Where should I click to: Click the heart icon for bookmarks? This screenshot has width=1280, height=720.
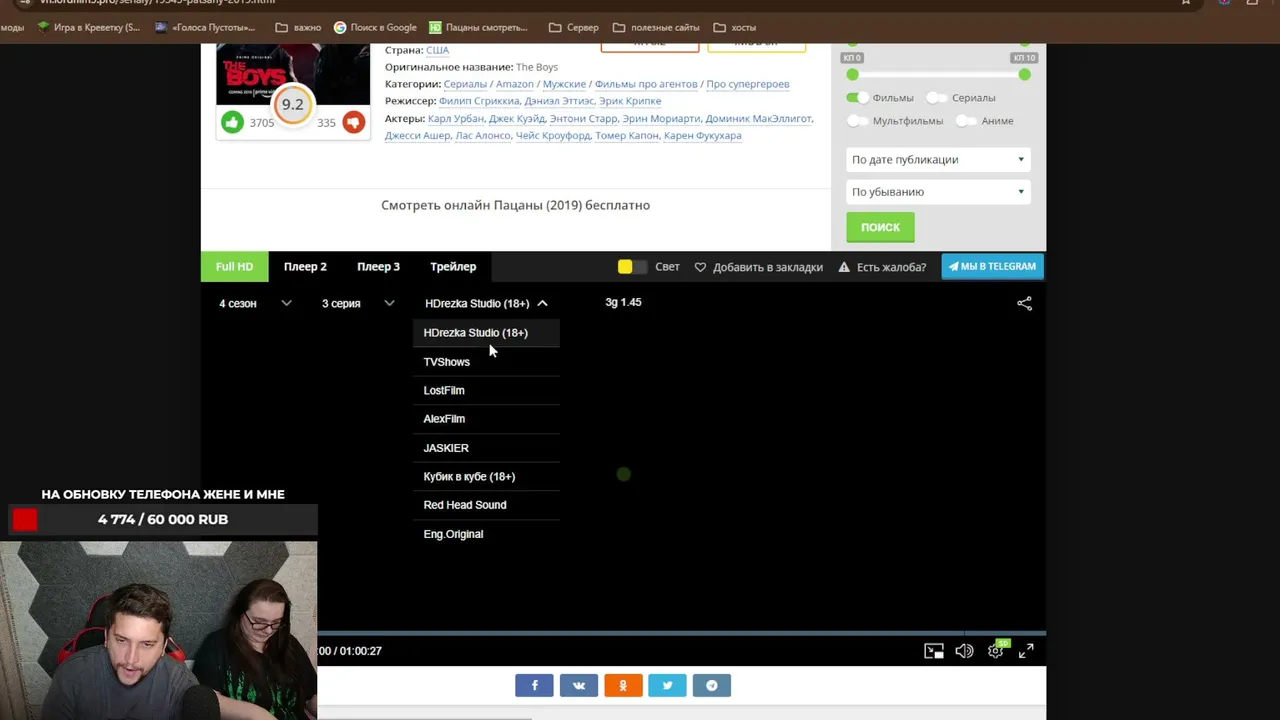(700, 267)
